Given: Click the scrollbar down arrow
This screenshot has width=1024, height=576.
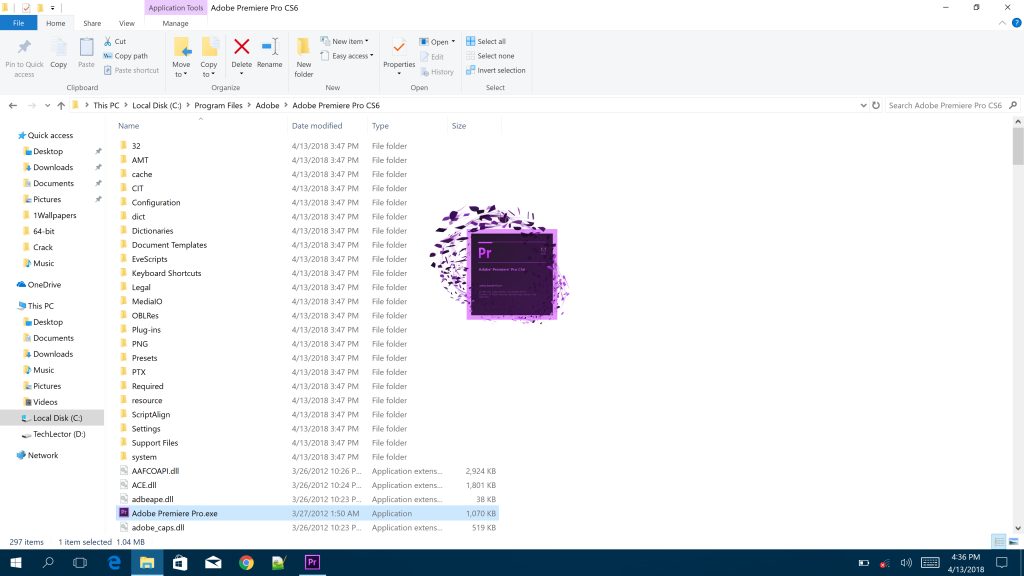Looking at the screenshot, I should (x=1017, y=528).
